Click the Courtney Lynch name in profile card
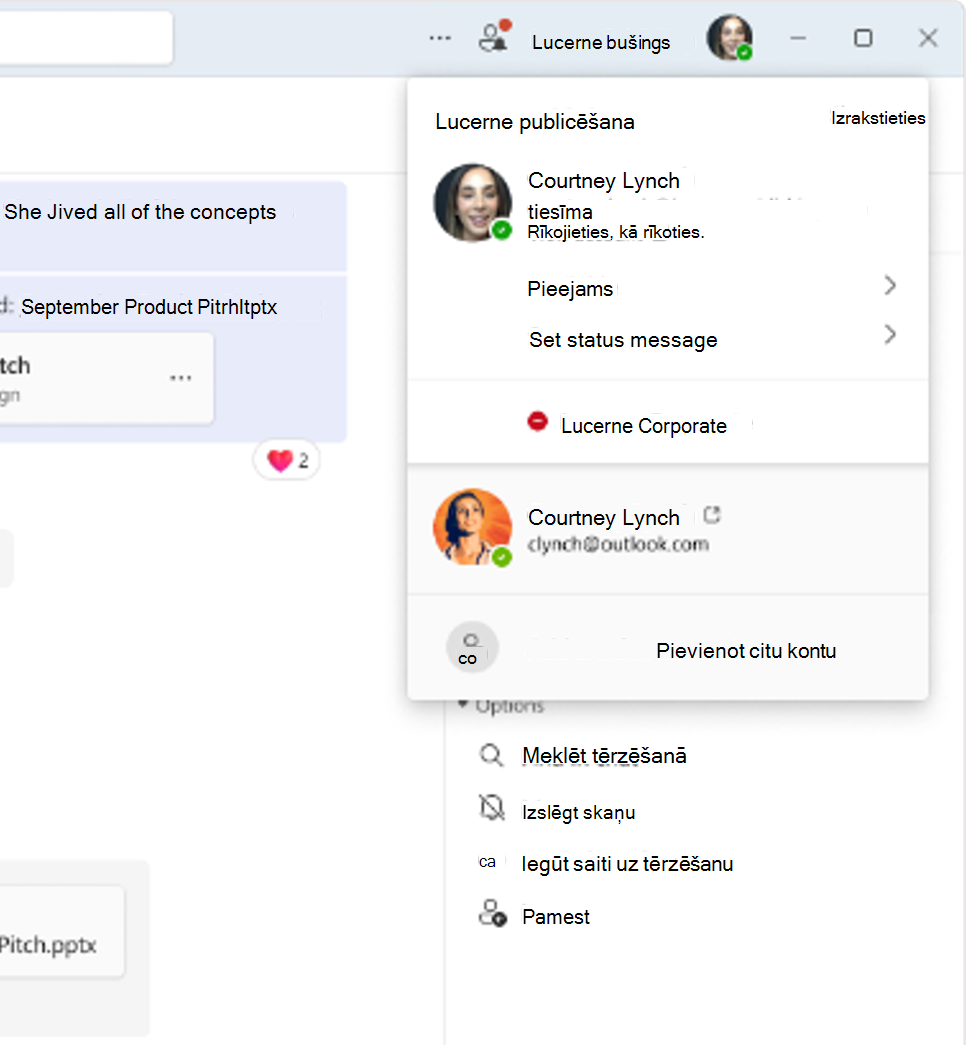The height and width of the screenshot is (1045, 966). (x=603, y=181)
